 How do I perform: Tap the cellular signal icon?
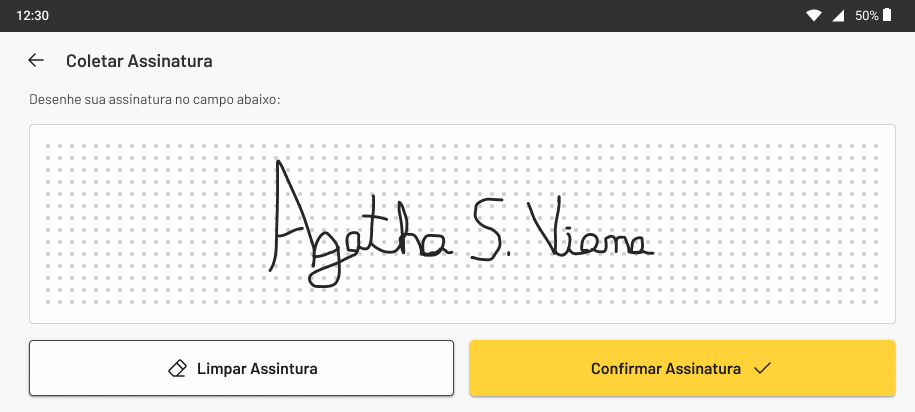(x=839, y=16)
